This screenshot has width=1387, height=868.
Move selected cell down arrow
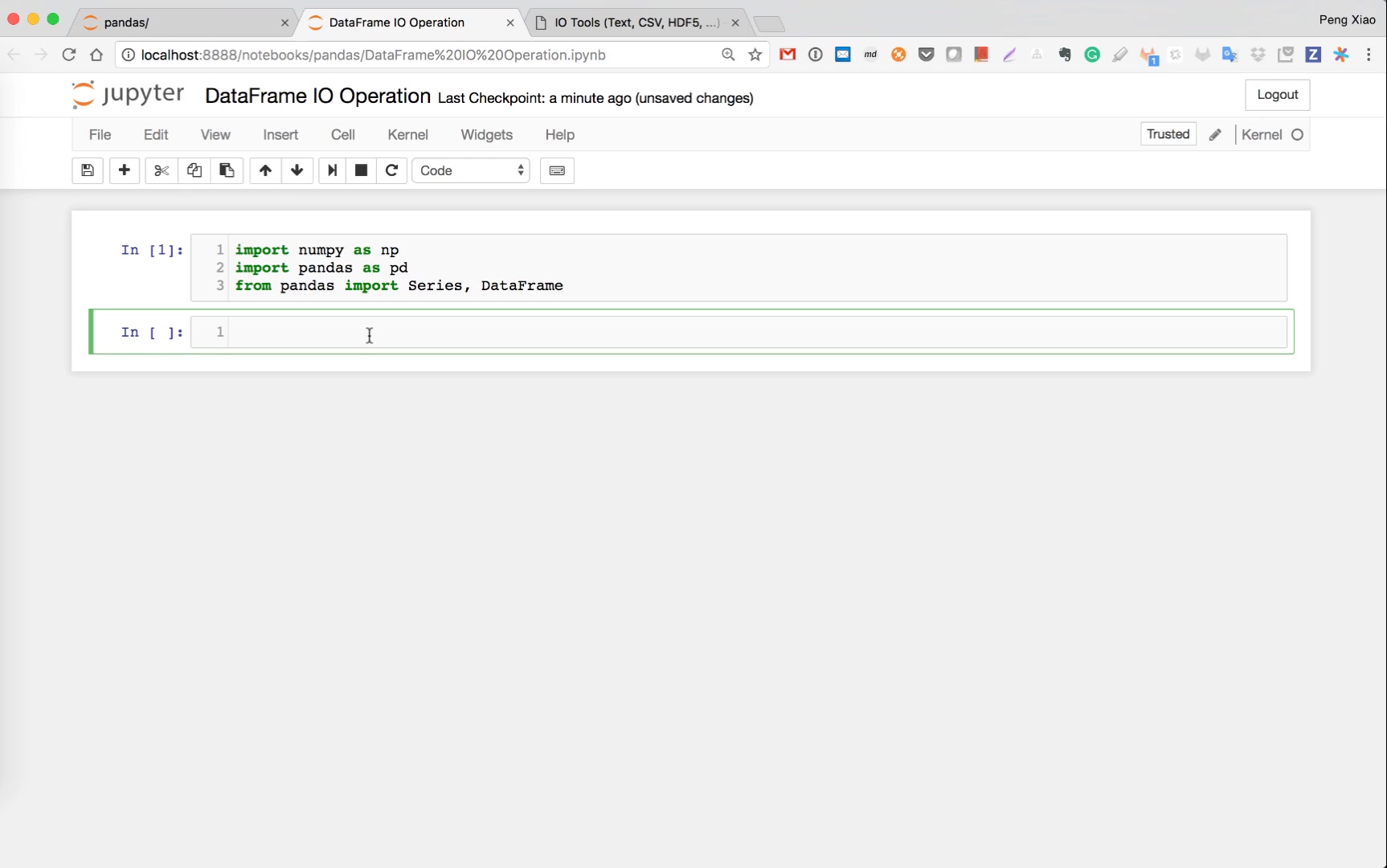297,170
